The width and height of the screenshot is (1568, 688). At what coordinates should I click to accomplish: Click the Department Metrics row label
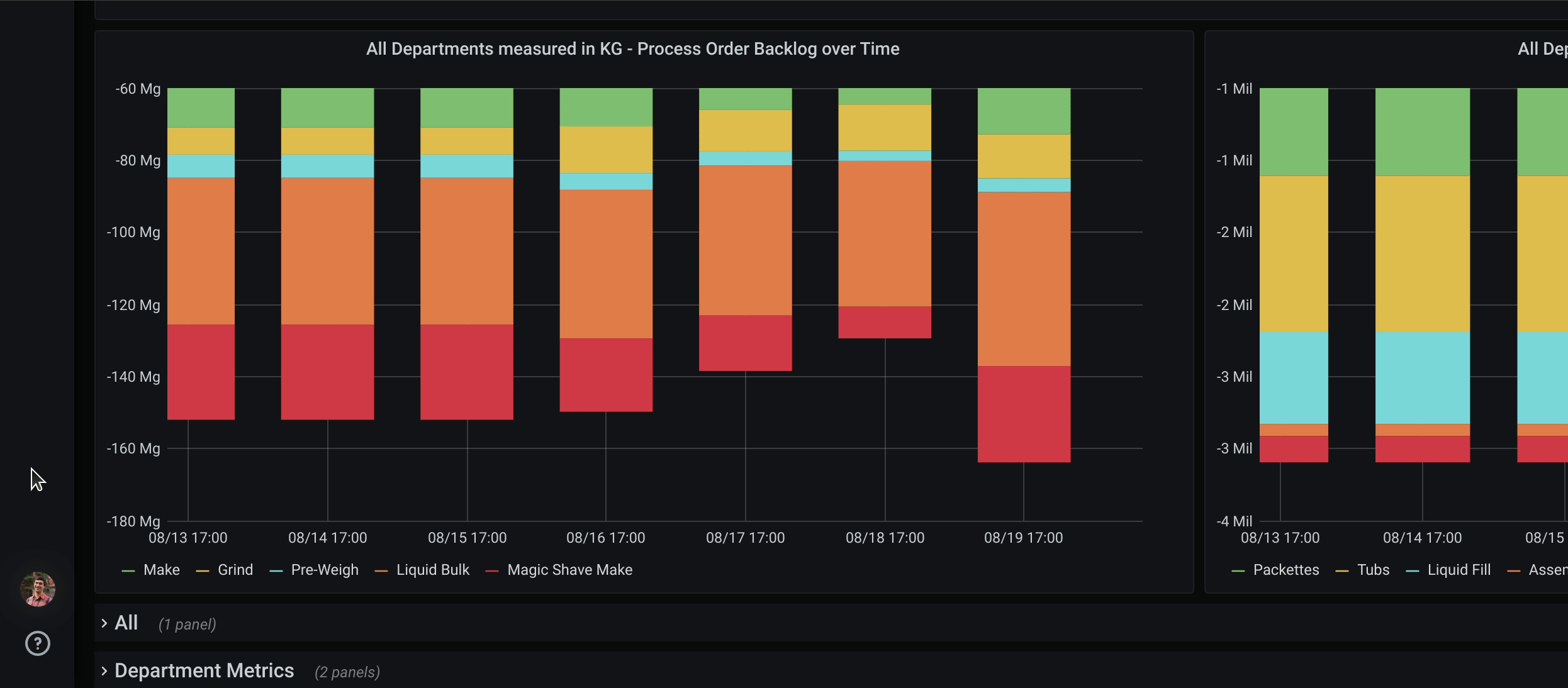click(x=204, y=670)
